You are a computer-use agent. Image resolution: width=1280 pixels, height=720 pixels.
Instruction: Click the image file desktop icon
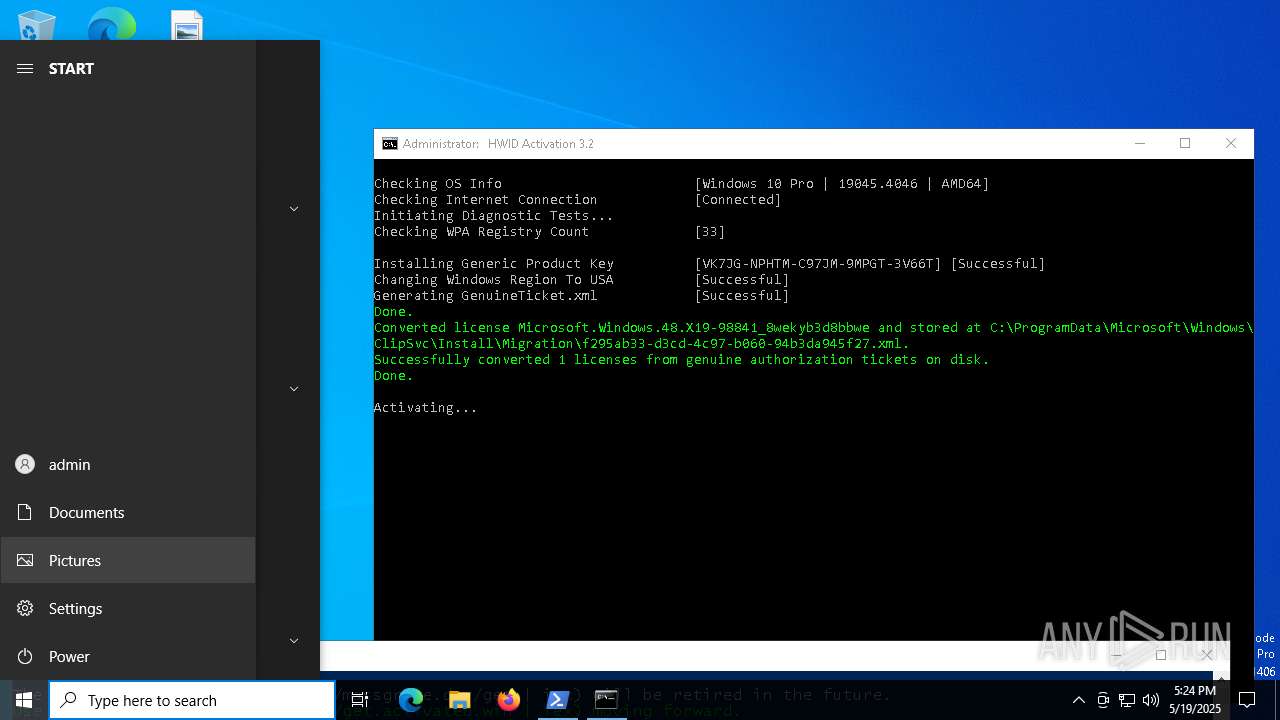tap(187, 25)
